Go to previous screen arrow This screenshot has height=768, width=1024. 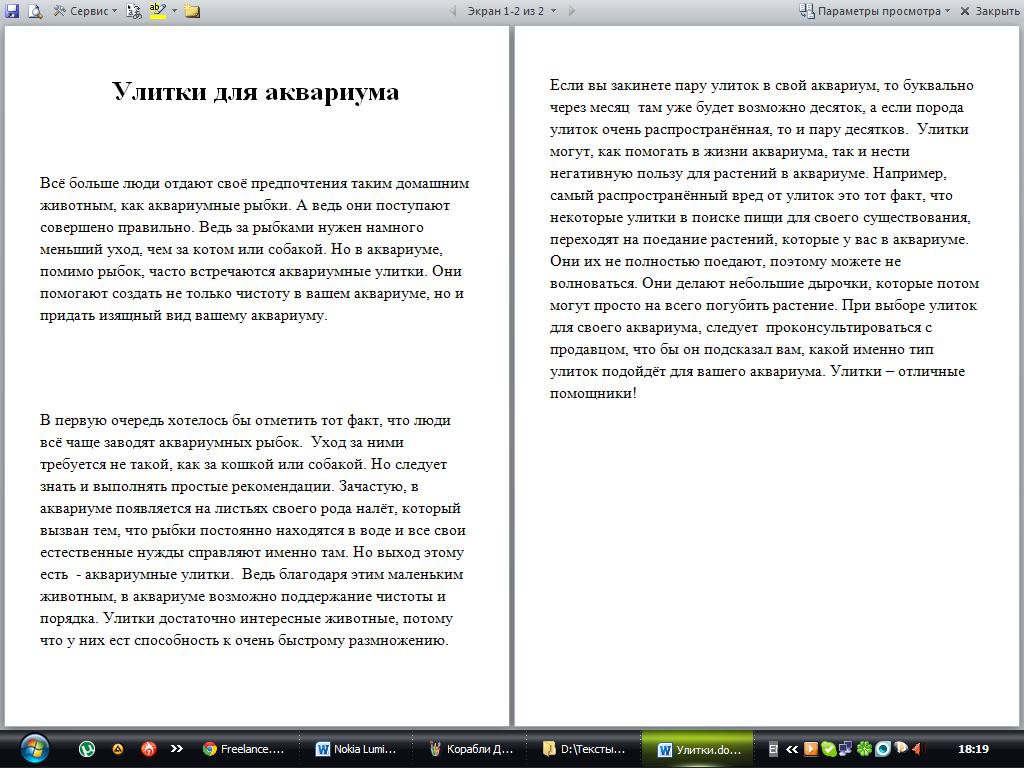pyautogui.click(x=453, y=10)
